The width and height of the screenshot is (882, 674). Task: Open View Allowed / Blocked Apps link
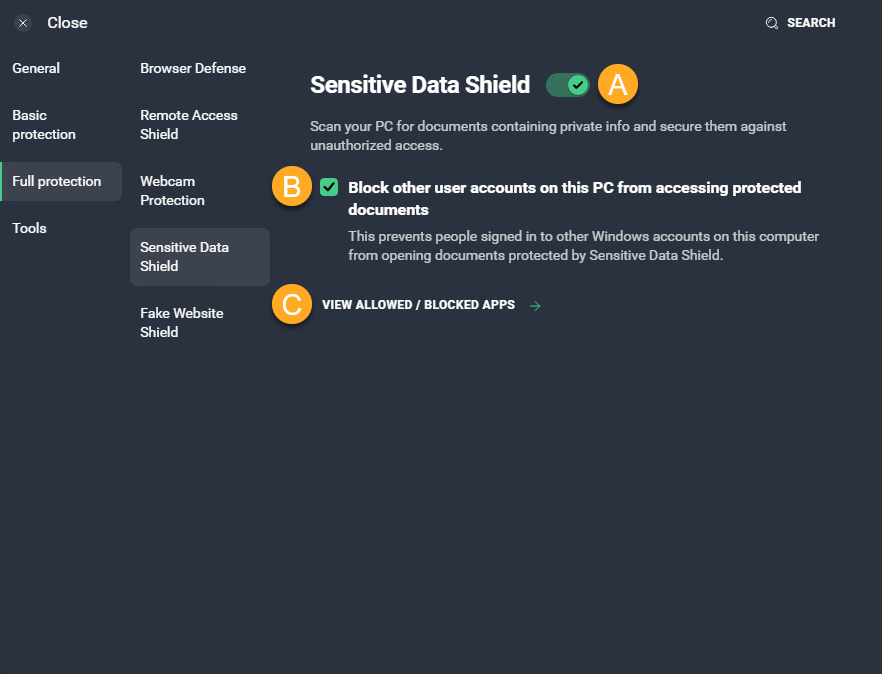pos(418,305)
